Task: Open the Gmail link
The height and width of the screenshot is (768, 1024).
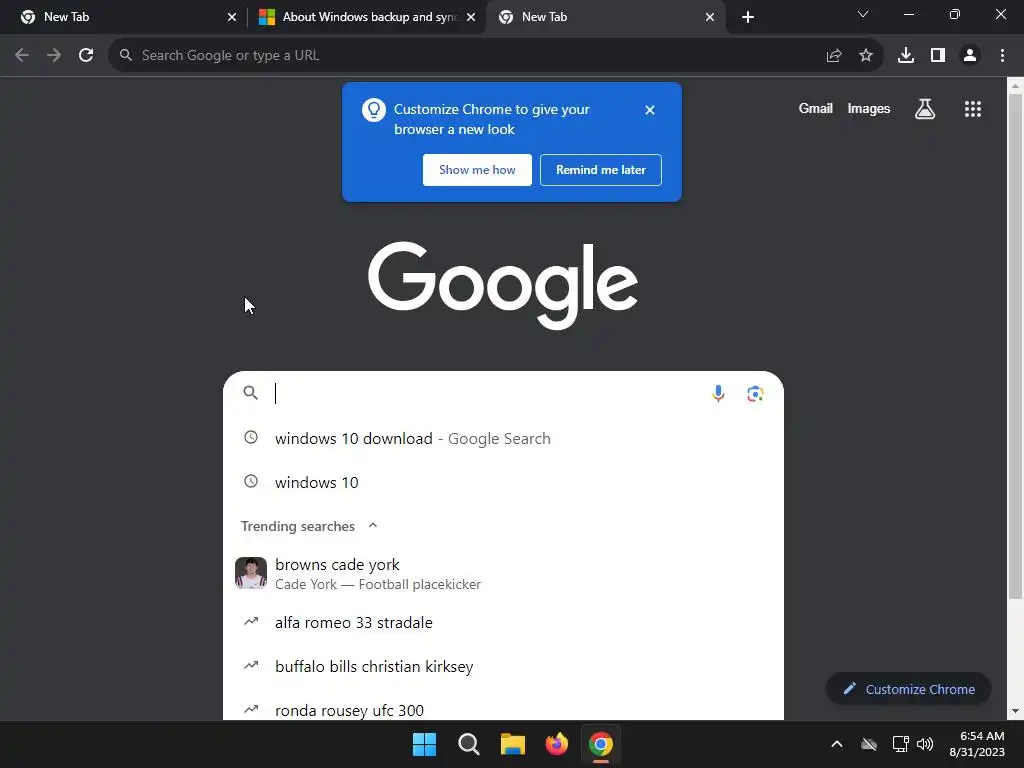Action: (x=816, y=108)
